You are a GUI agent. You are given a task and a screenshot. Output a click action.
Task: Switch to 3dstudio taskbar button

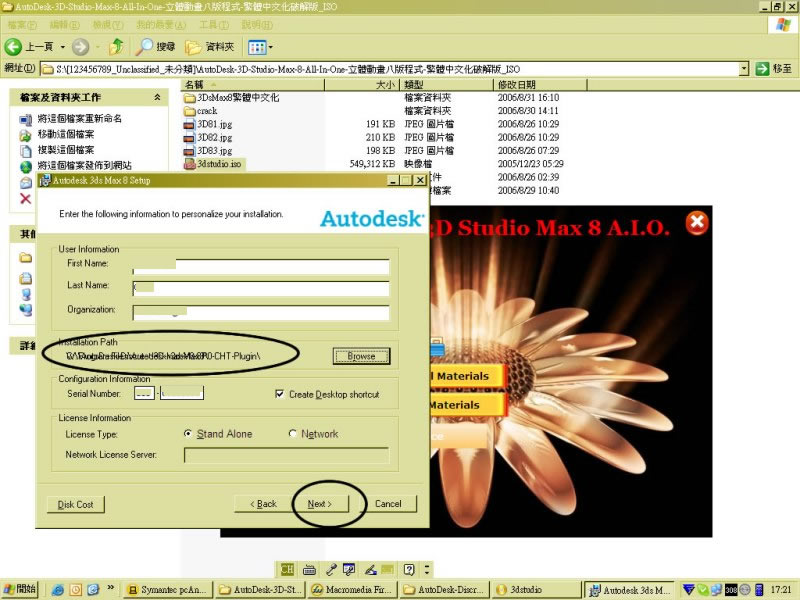click(537, 590)
